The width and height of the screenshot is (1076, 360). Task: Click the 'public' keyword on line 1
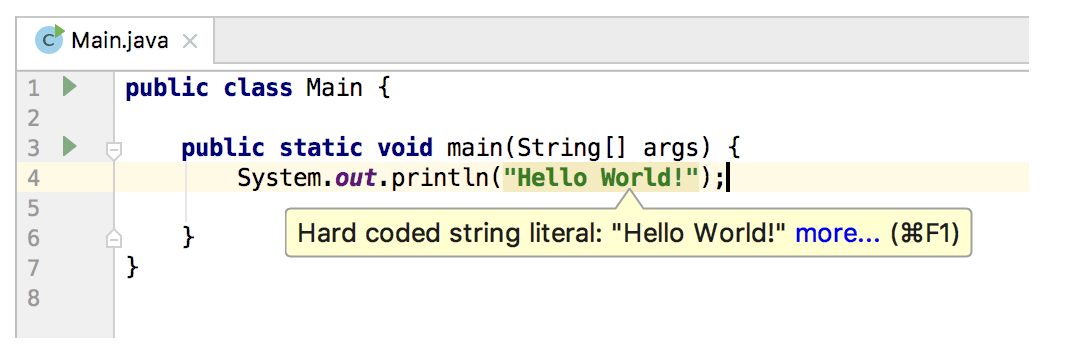(167, 88)
